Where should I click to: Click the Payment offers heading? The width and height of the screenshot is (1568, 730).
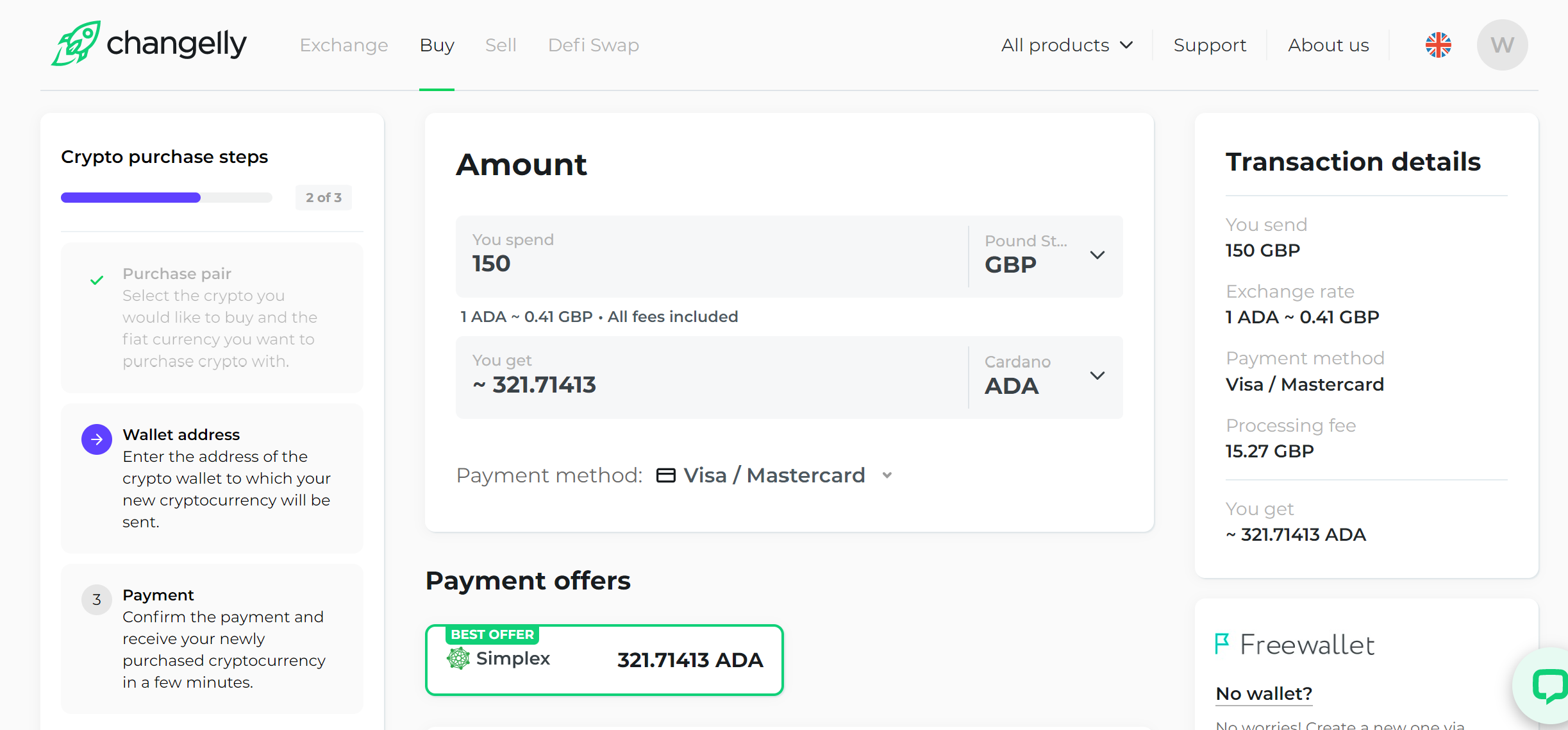click(x=528, y=581)
